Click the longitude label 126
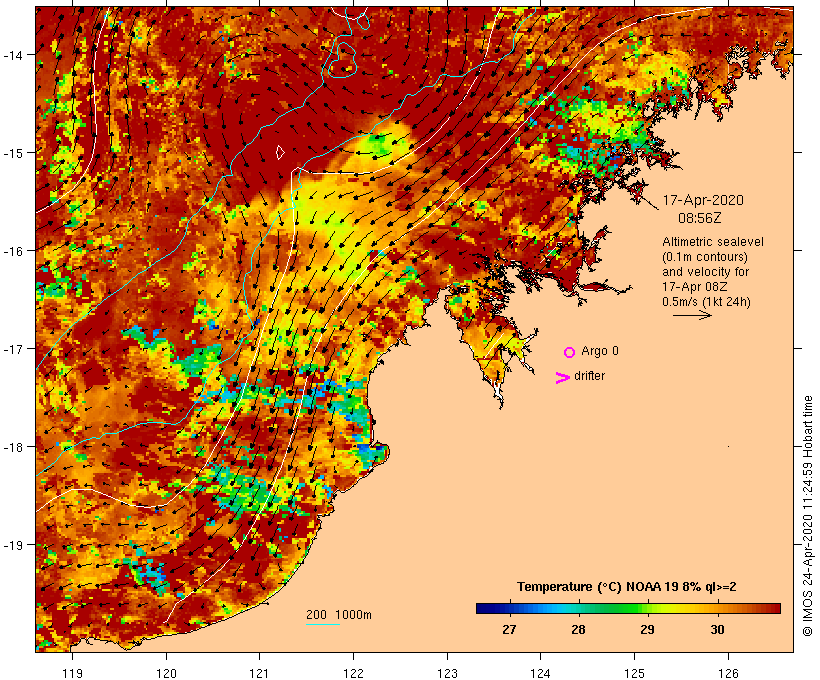 point(728,673)
